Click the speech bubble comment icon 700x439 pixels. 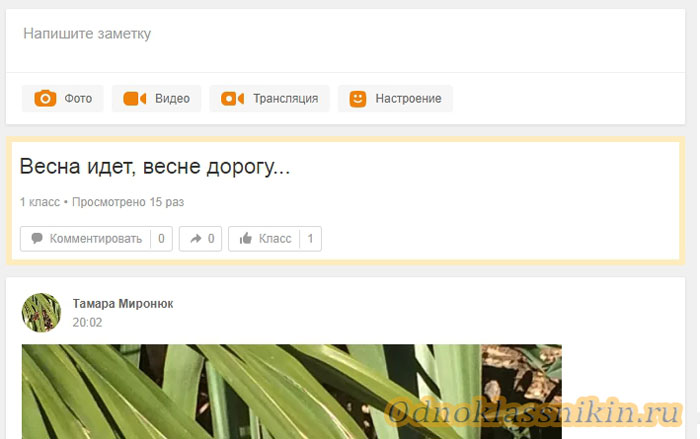click(x=37, y=238)
